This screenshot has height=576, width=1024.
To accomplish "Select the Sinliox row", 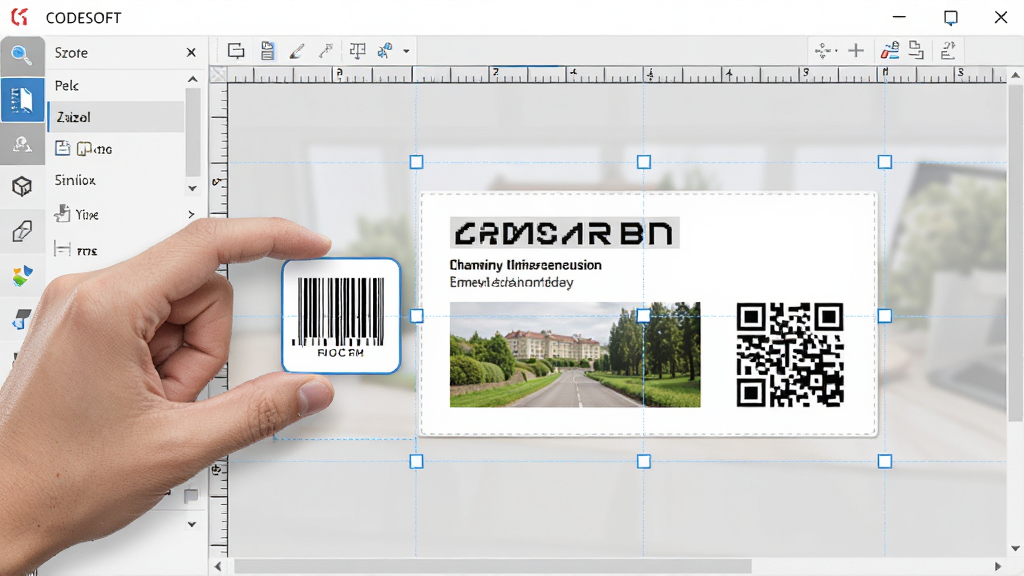I will [x=116, y=180].
